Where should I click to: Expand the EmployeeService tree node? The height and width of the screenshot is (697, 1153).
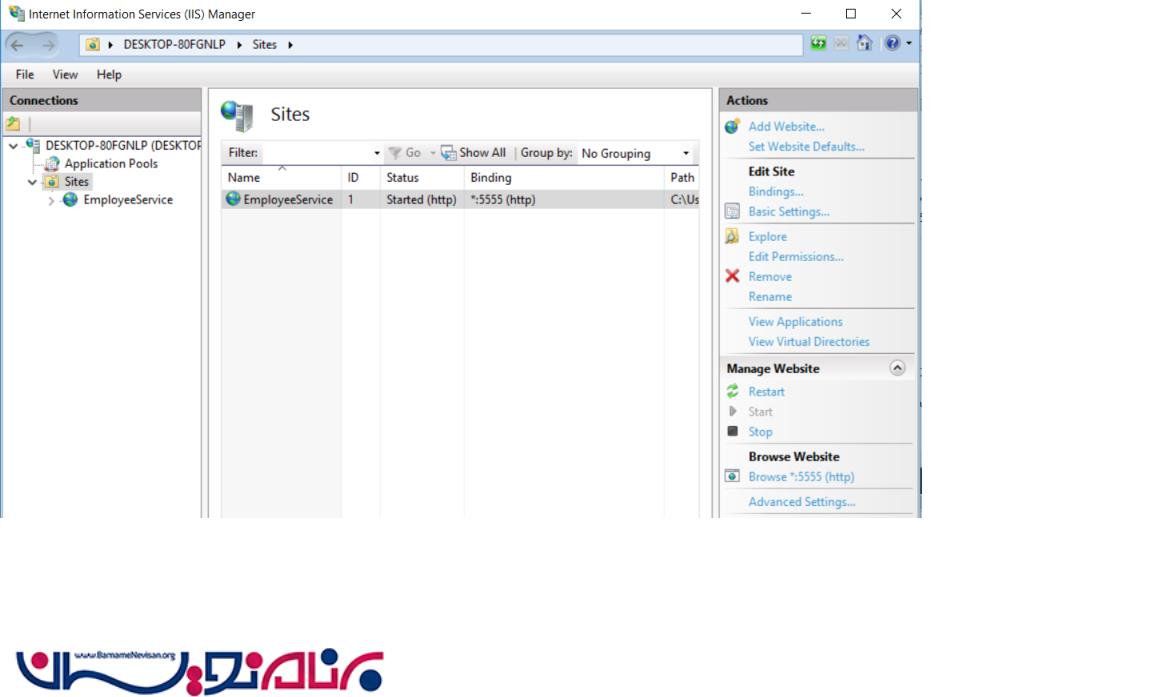(51, 201)
